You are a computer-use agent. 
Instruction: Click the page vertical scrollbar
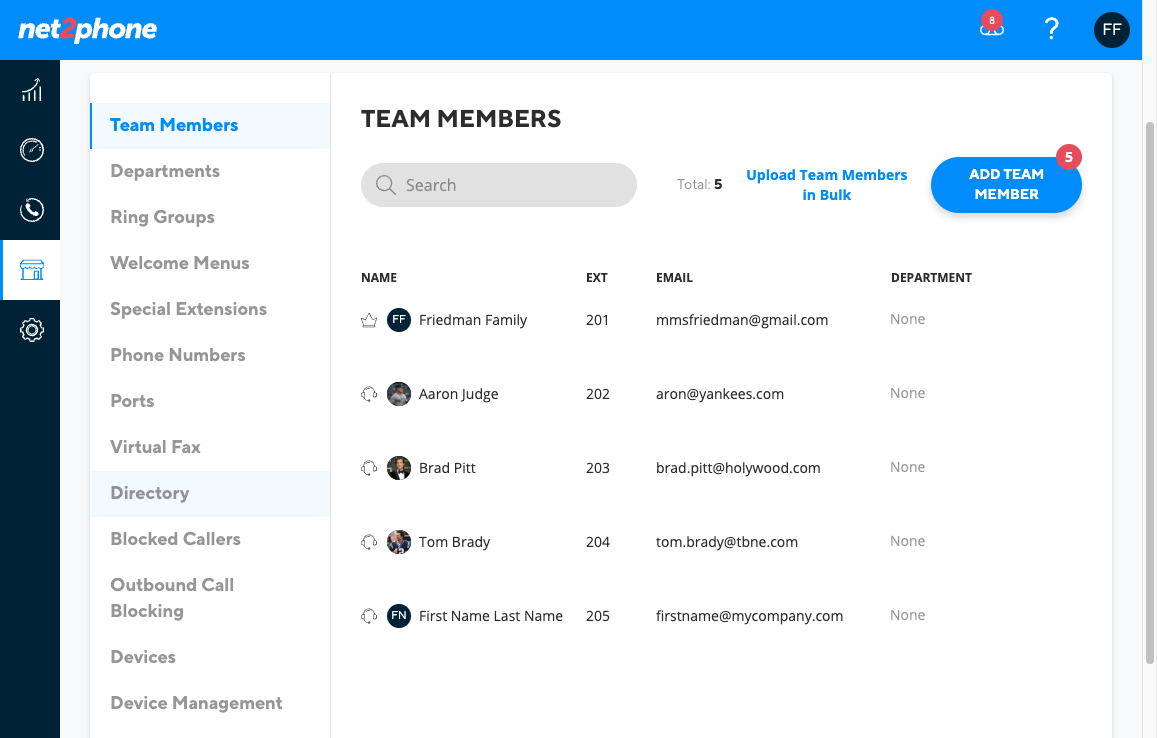click(1149, 392)
